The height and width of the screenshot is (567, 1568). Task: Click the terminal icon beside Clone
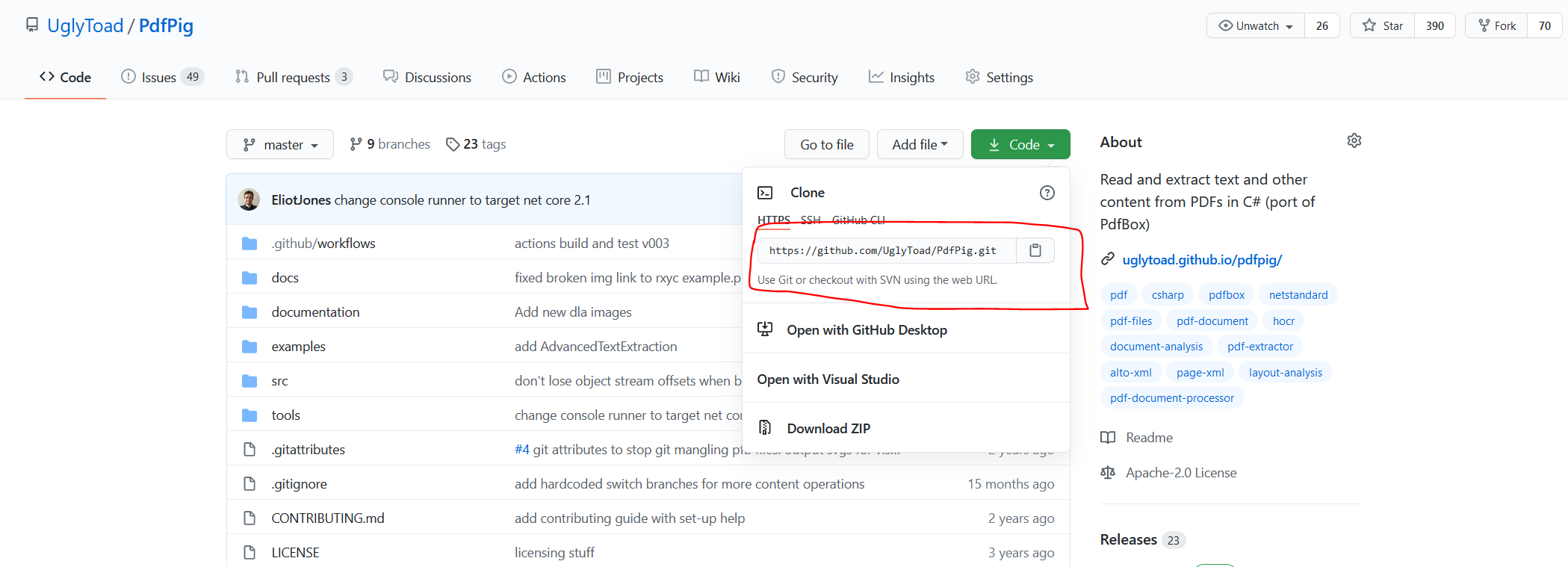pyautogui.click(x=765, y=193)
